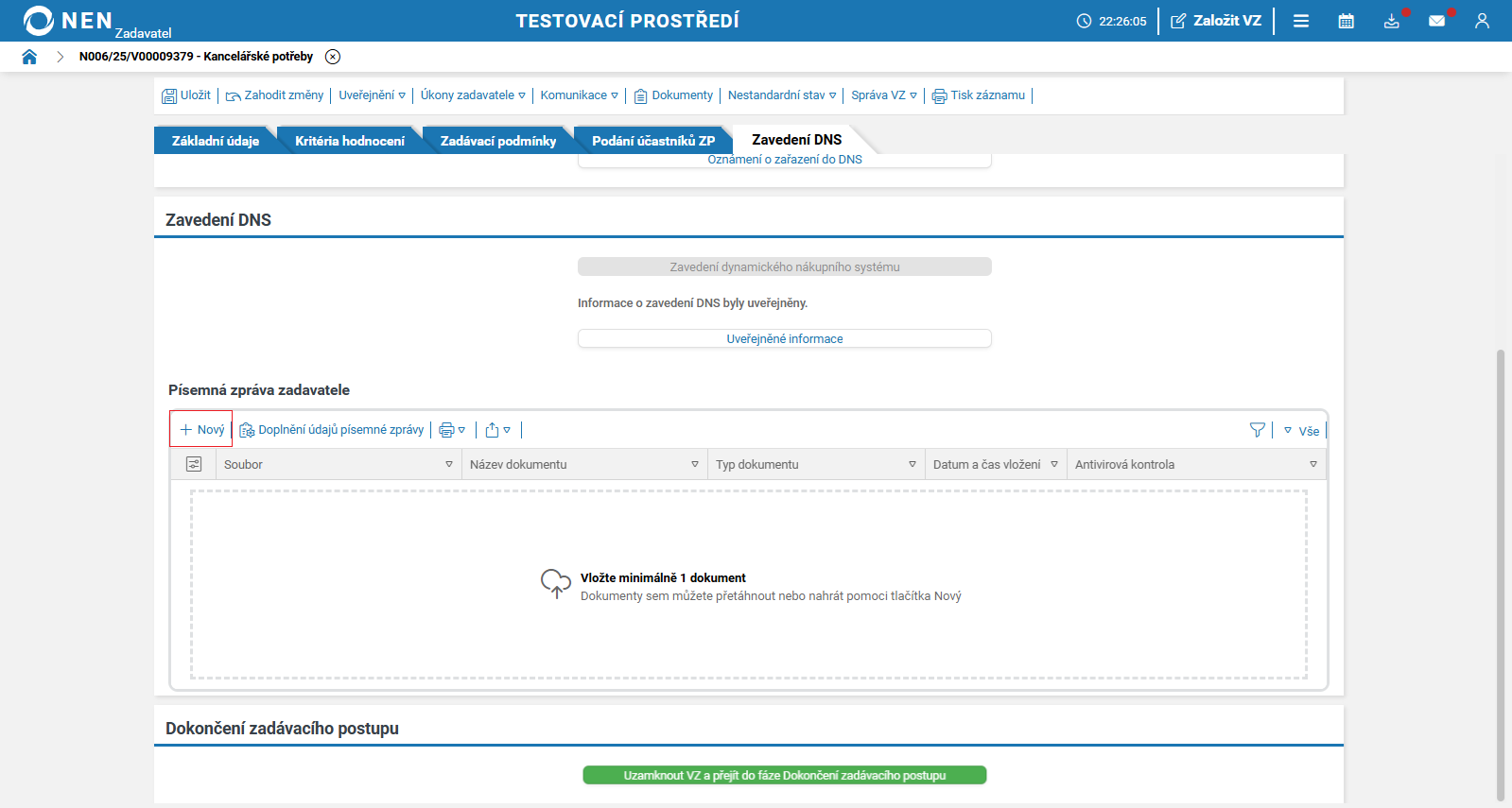Open the Uveřejněné informace button
Image resolution: width=1512 pixels, height=808 pixels.
785,339
